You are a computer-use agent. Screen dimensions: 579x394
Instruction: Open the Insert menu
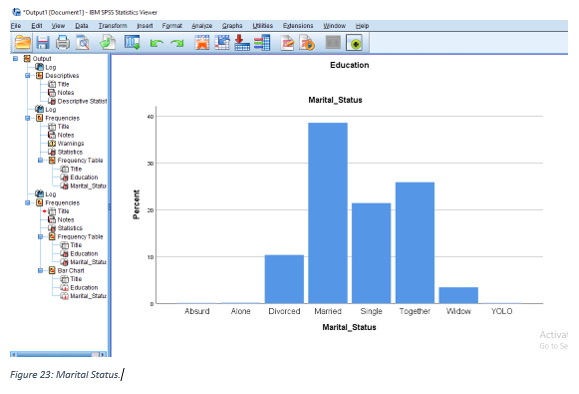coord(145,25)
